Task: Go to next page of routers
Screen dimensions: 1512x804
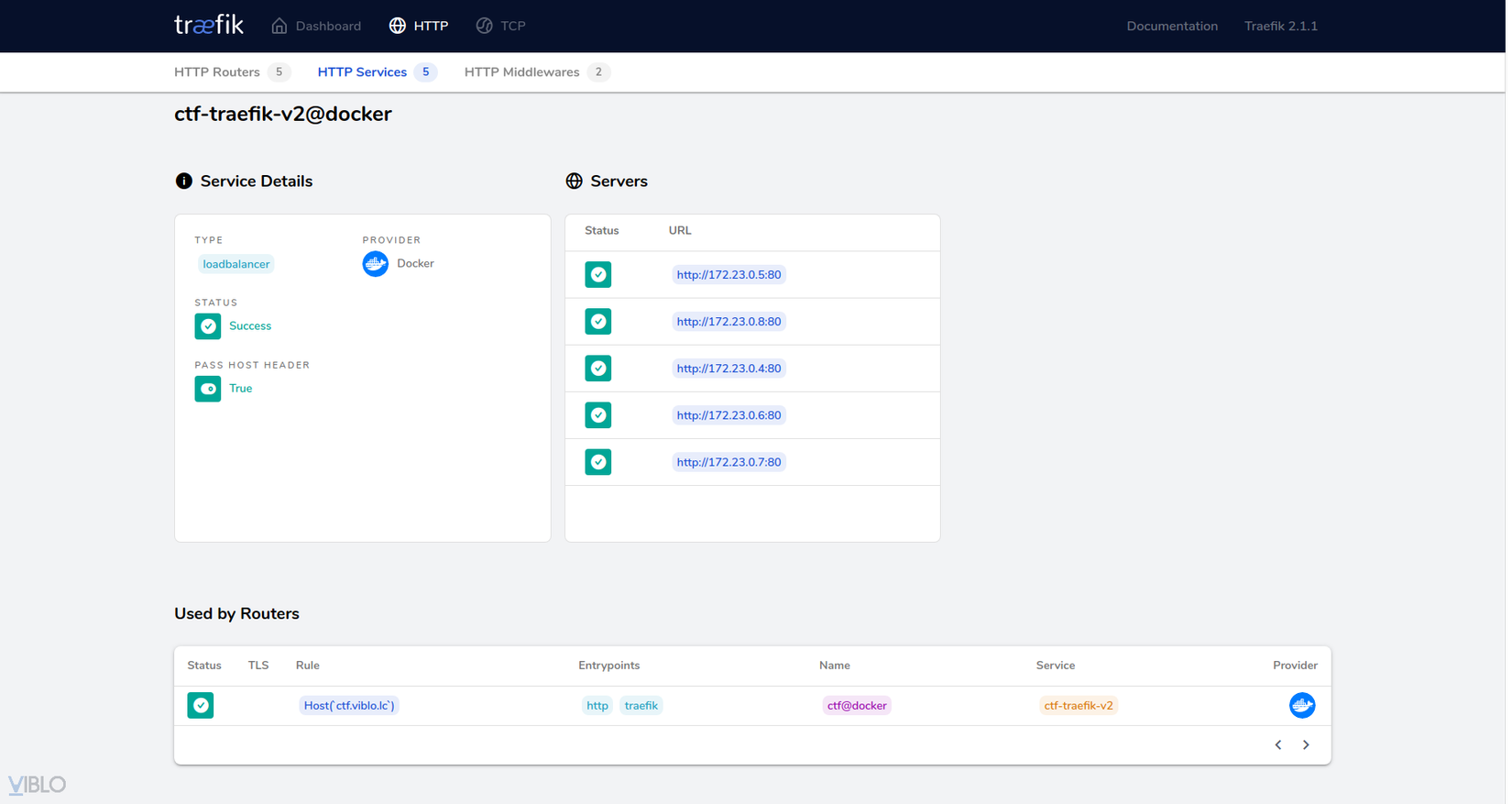Action: coord(1306,745)
